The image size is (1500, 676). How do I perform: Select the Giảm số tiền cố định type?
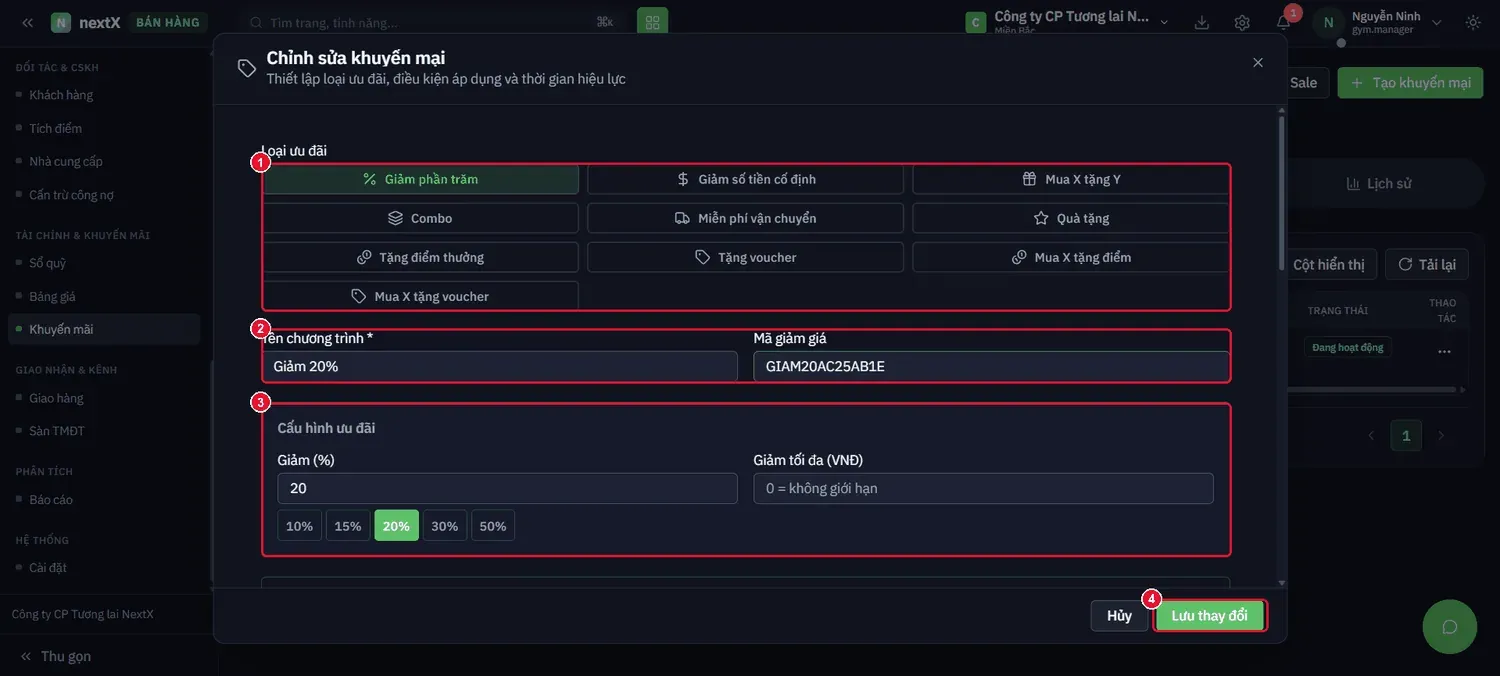coord(745,179)
